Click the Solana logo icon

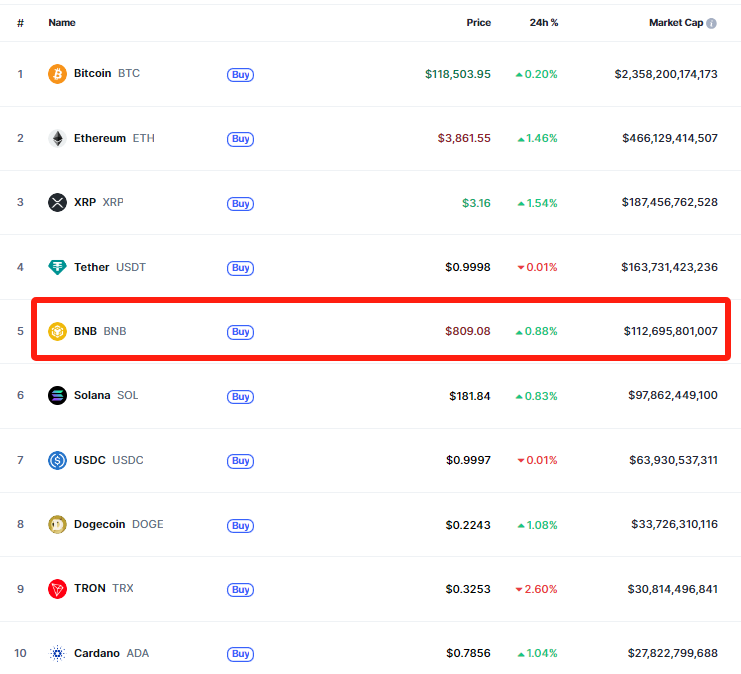57,396
